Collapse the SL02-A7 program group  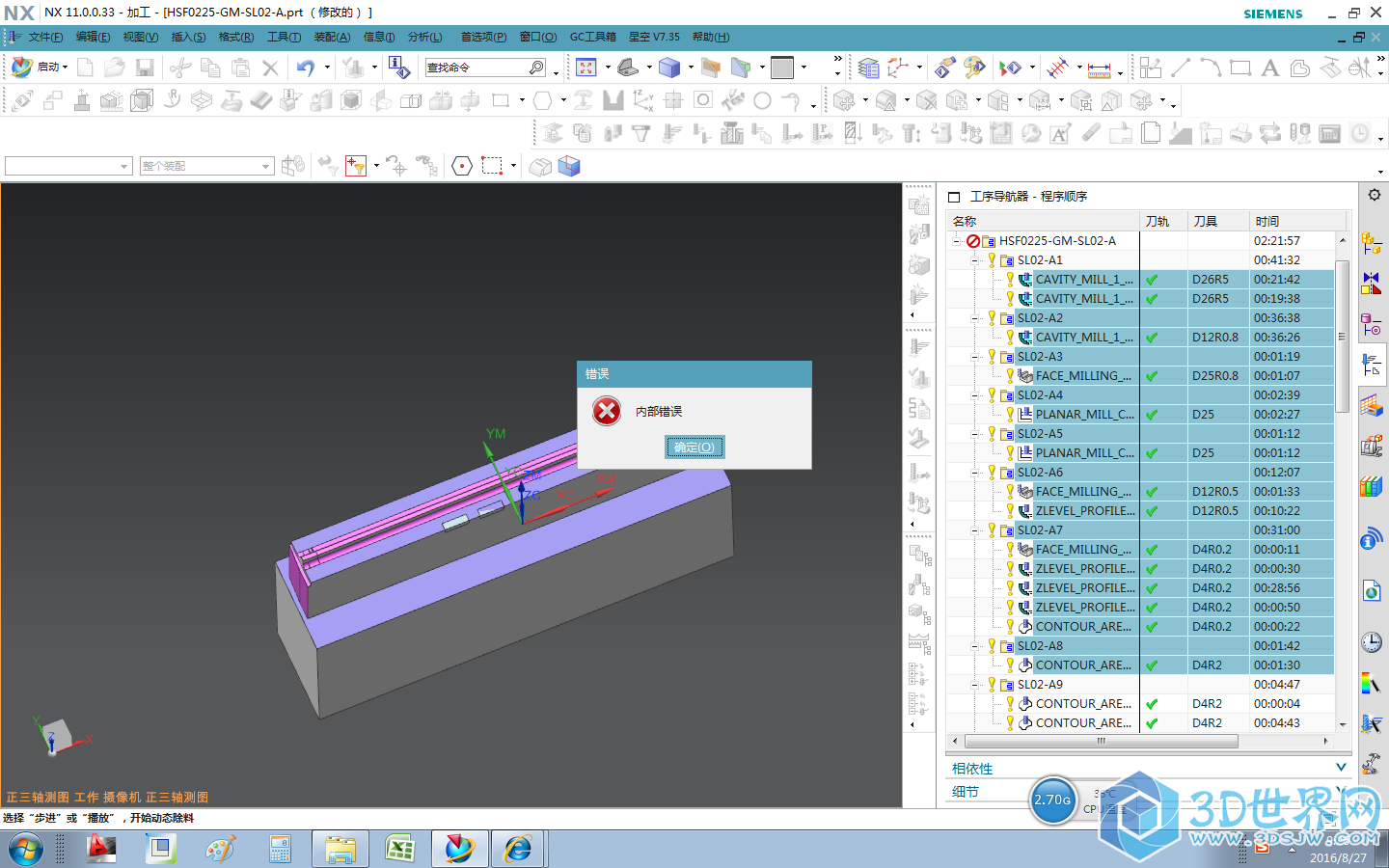coord(974,530)
